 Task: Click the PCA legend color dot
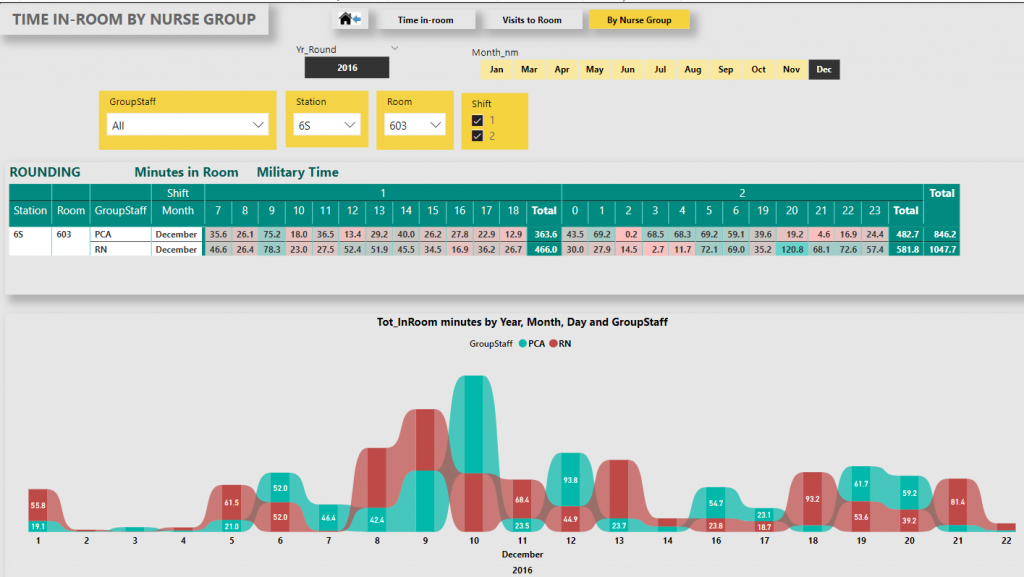(522, 343)
